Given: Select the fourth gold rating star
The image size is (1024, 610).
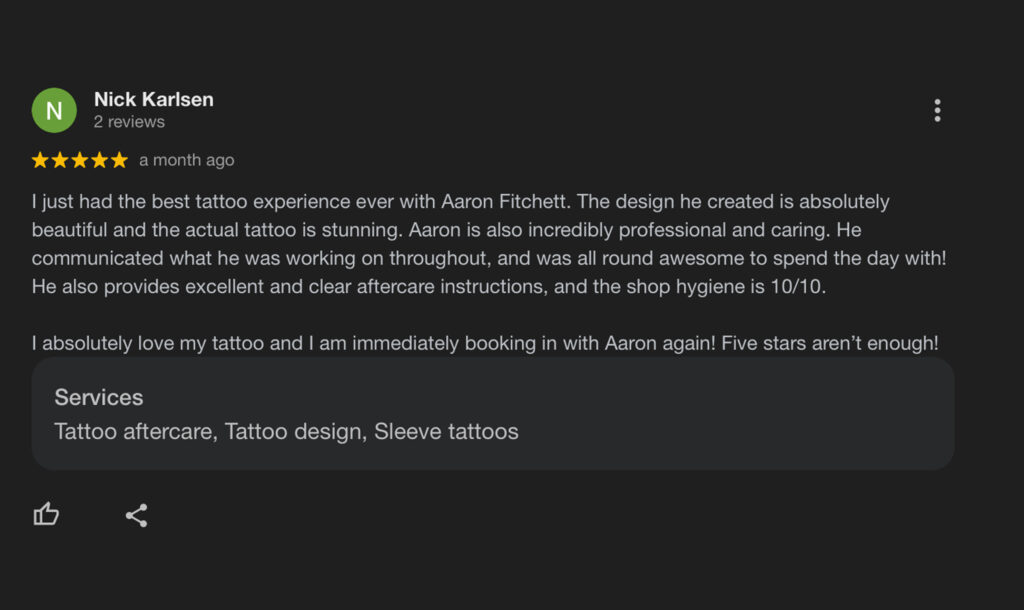Looking at the screenshot, I should pos(99,160).
